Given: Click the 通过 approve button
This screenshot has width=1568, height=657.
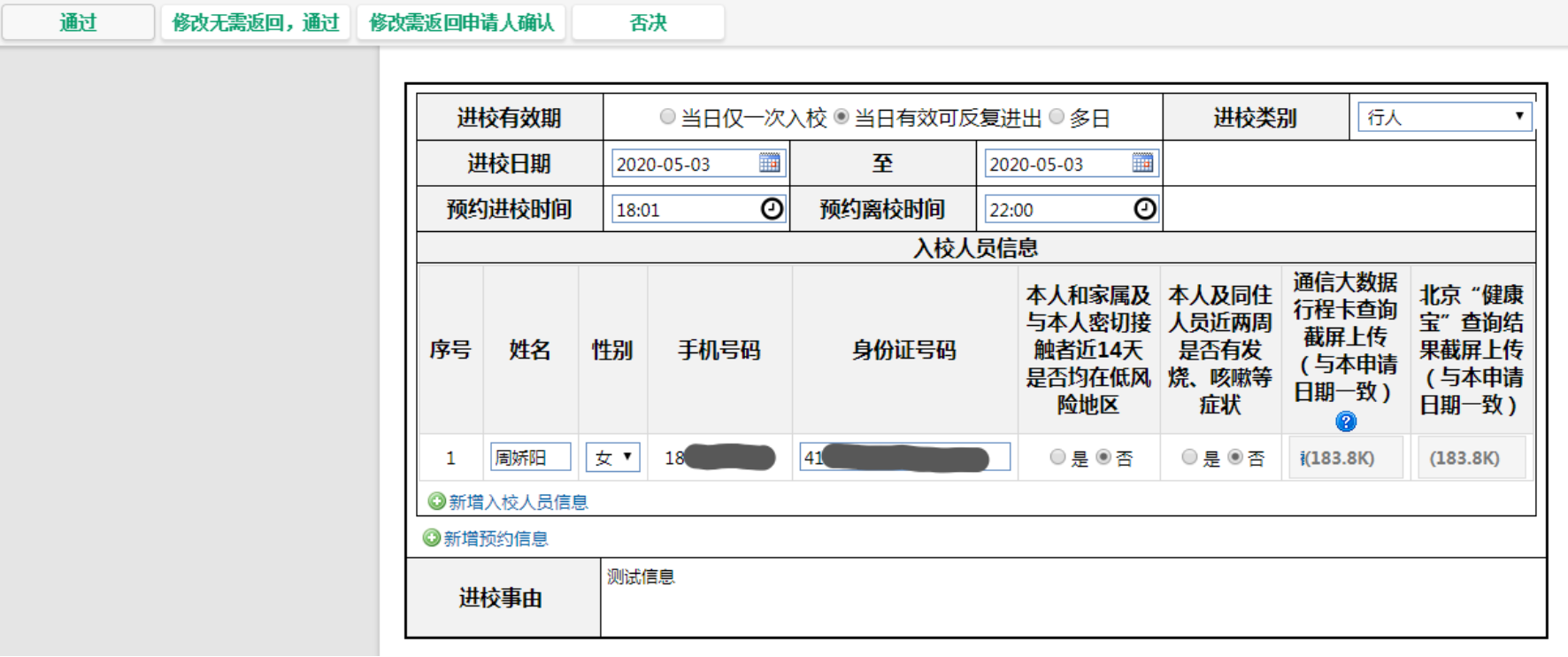Looking at the screenshot, I should click(x=78, y=23).
